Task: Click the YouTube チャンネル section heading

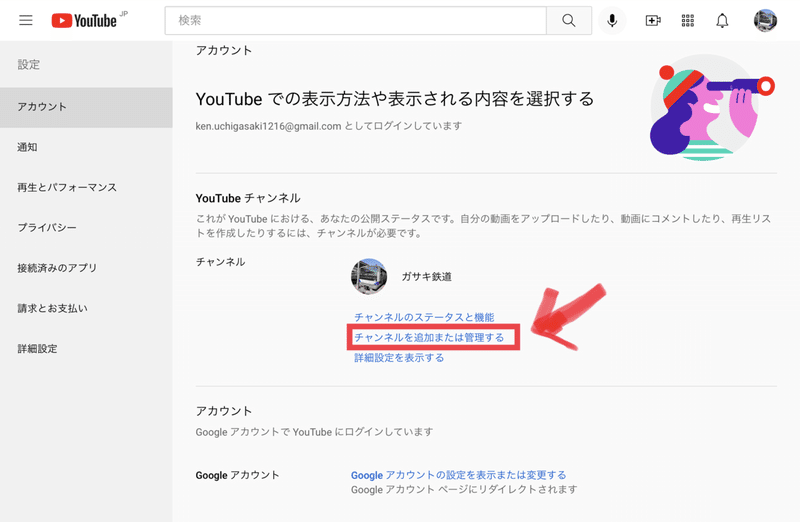Action: coord(248,198)
